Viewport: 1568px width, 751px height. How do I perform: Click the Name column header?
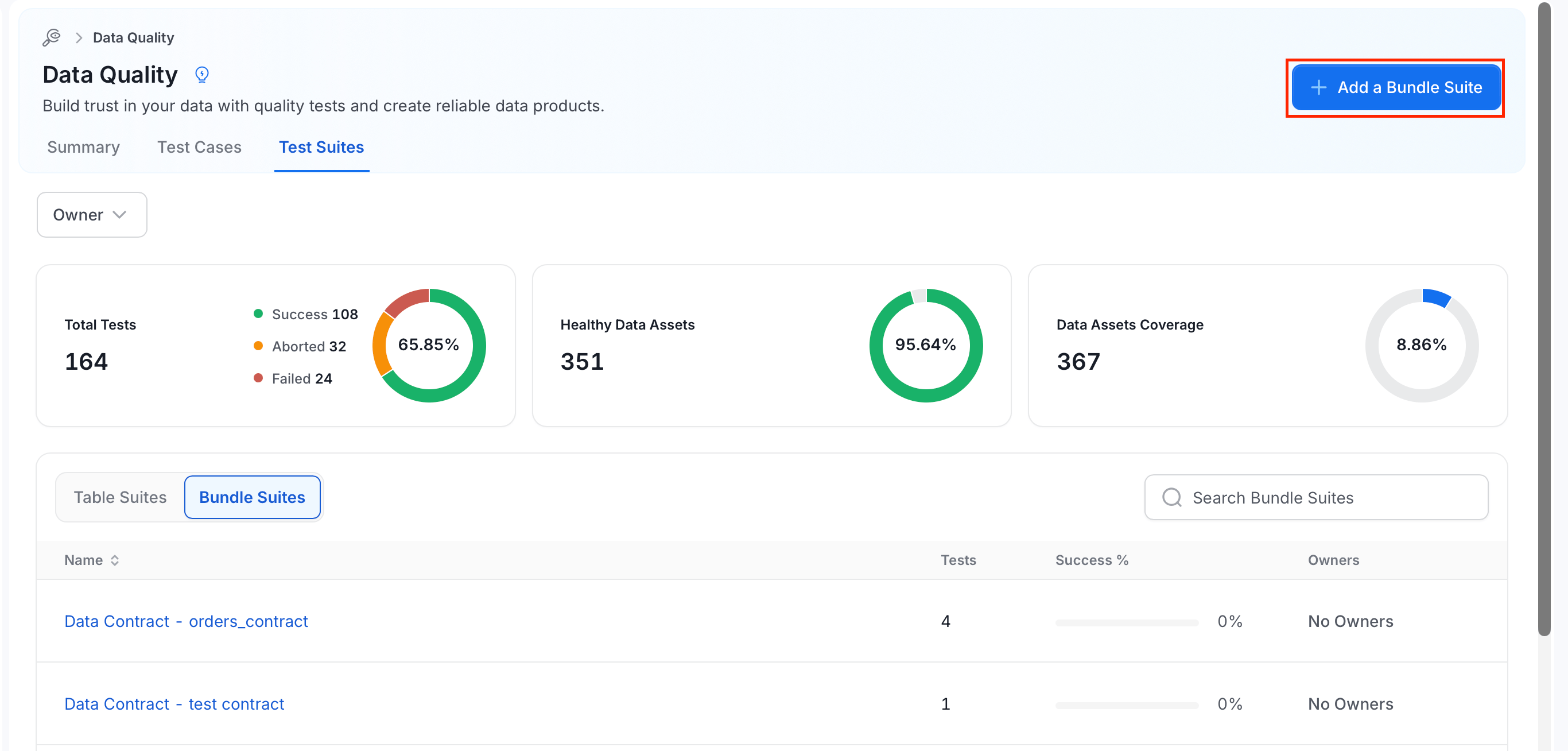click(x=83, y=560)
